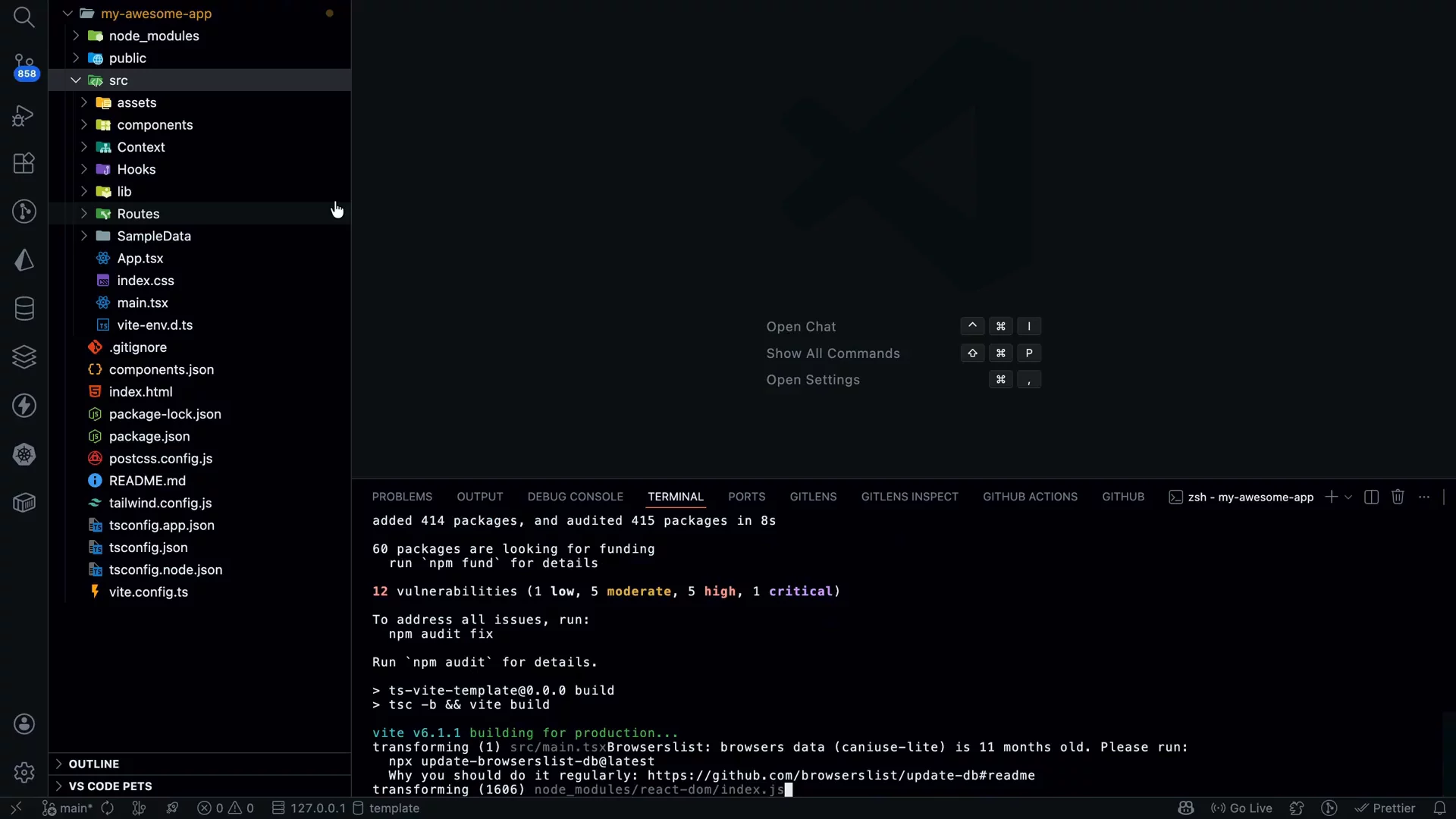Expand the Outline section
1456x819 pixels.
[x=58, y=764]
